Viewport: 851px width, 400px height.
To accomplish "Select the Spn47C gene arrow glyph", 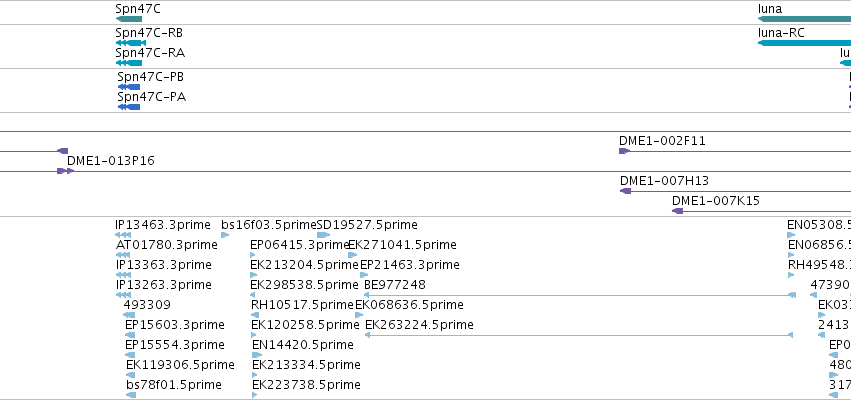I will (129, 19).
